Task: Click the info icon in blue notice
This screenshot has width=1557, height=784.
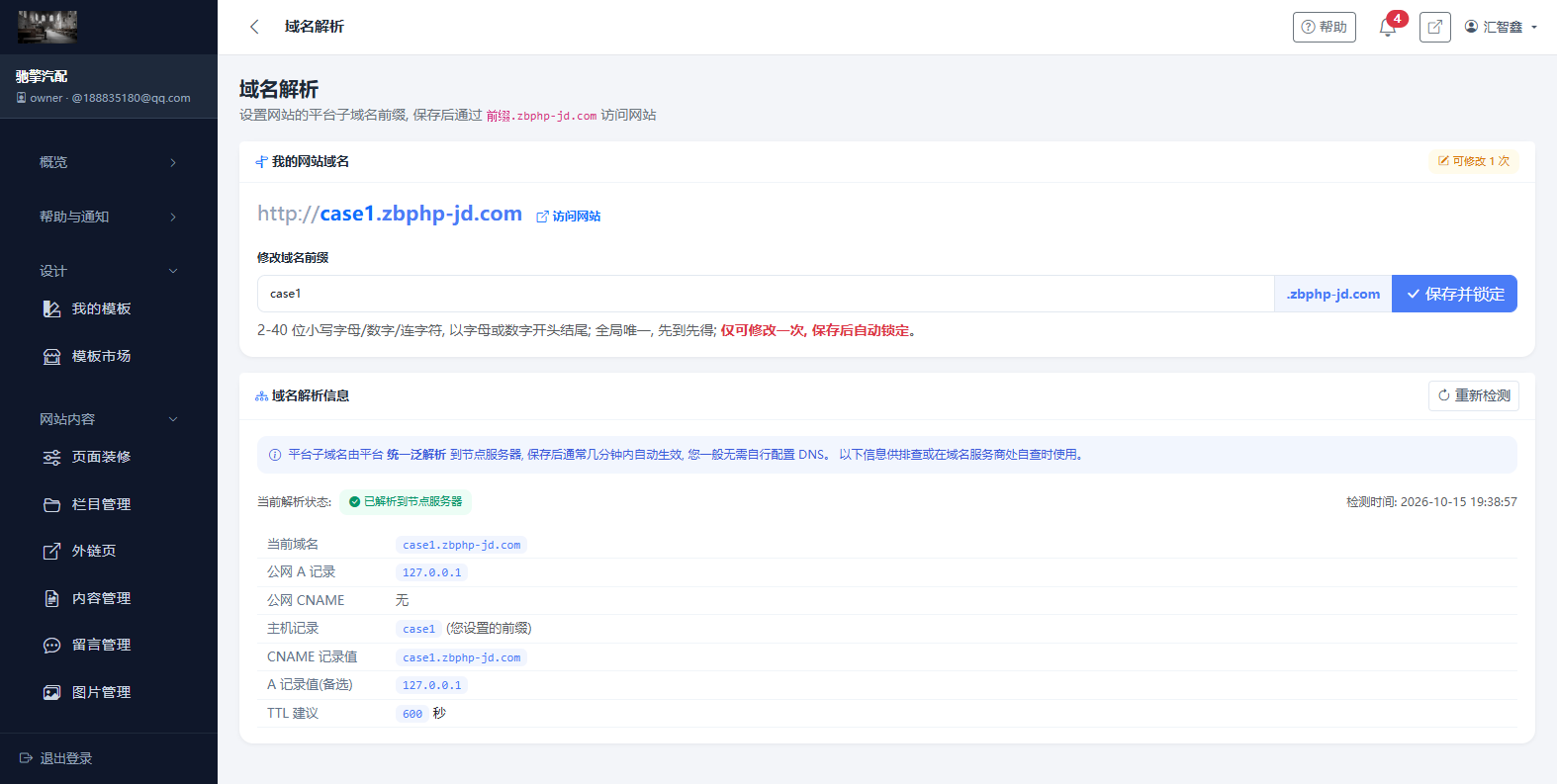Action: click(275, 455)
